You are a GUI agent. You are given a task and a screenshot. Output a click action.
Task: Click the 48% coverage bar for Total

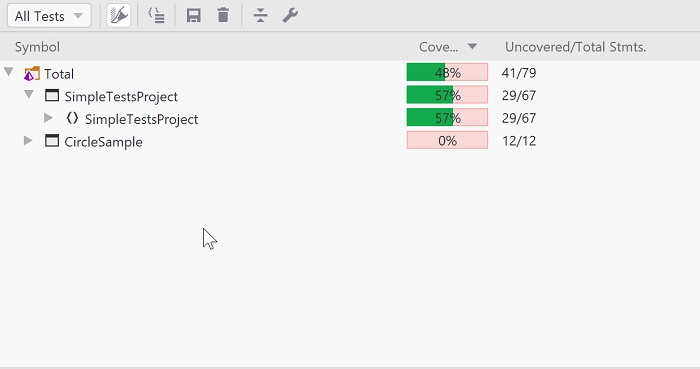(447, 72)
